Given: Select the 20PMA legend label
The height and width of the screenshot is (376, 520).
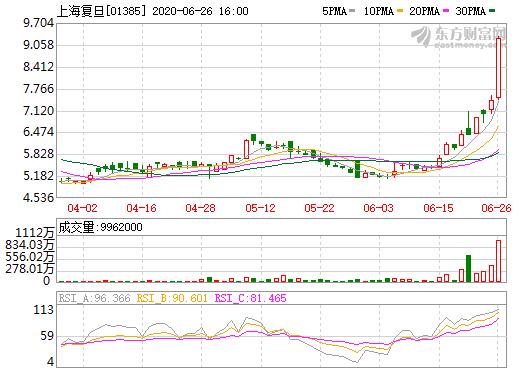Looking at the screenshot, I should pos(424,11).
